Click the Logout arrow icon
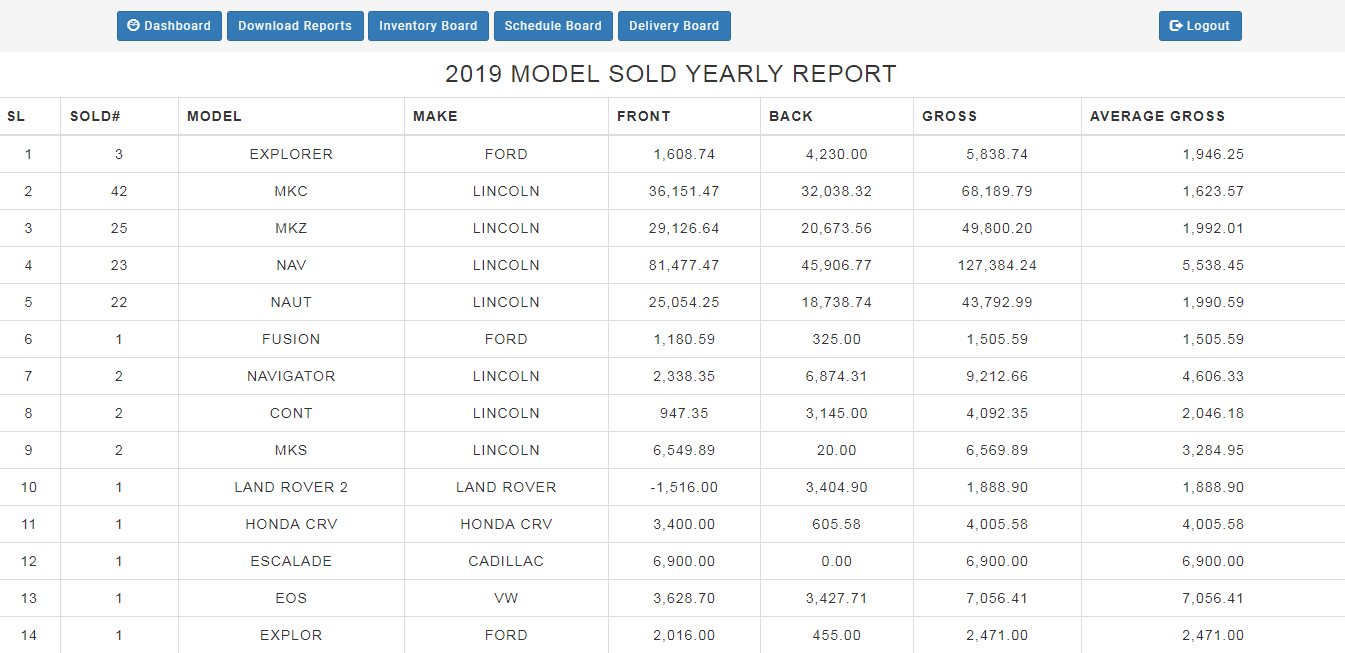The image size is (1345, 653). coord(1176,26)
